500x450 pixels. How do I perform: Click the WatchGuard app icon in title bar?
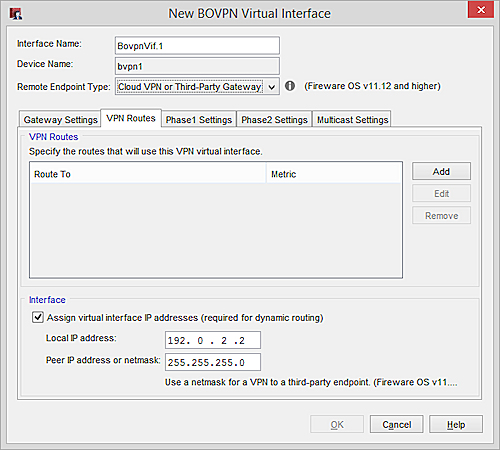(x=15, y=14)
